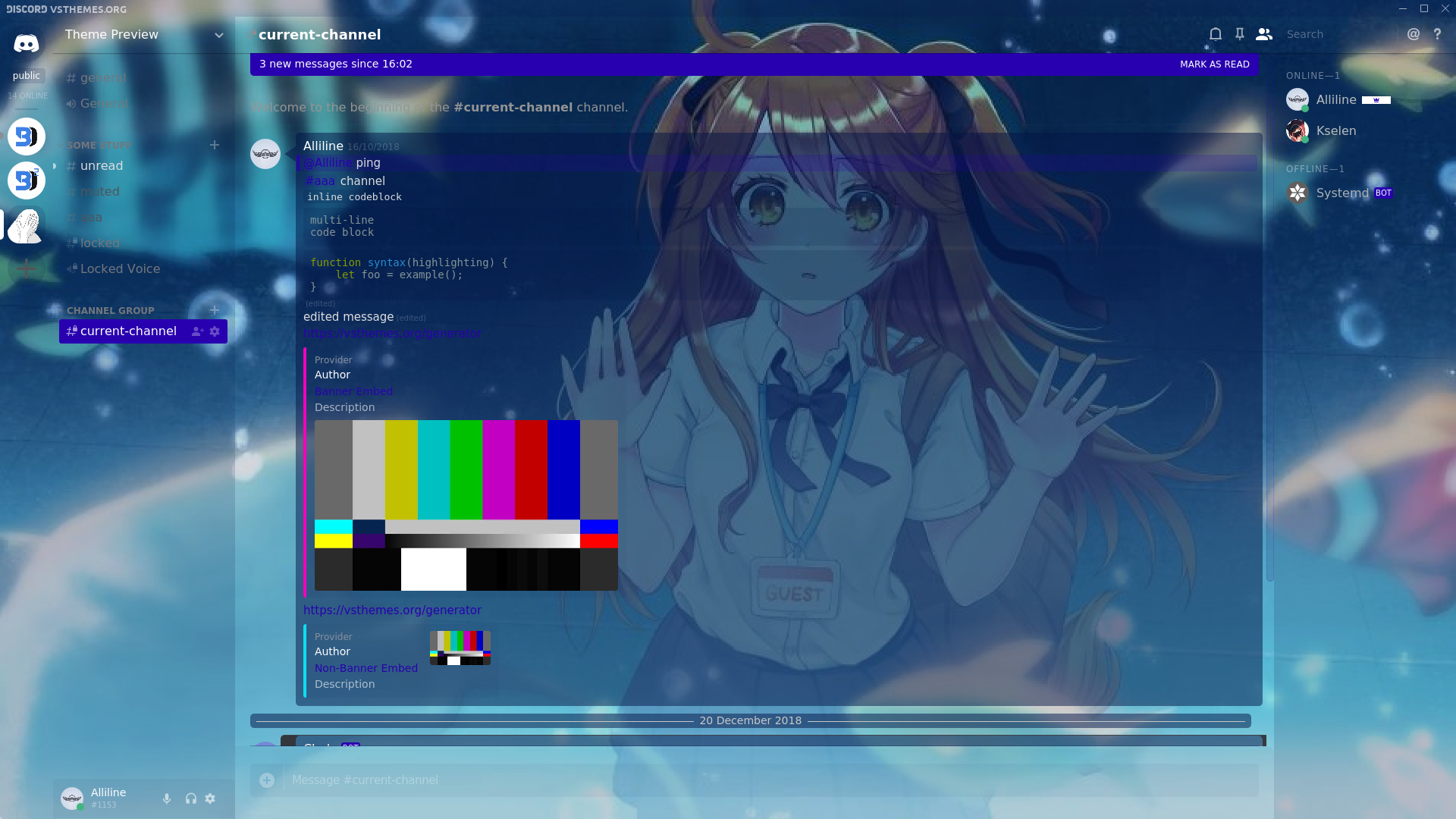Image resolution: width=1456 pixels, height=819 pixels.
Task: Focus the Message #current-channel input
Action: click(770, 780)
